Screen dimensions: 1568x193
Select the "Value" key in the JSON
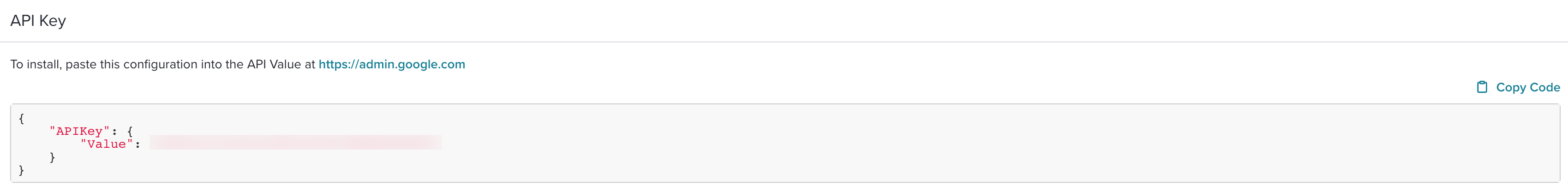click(x=107, y=144)
